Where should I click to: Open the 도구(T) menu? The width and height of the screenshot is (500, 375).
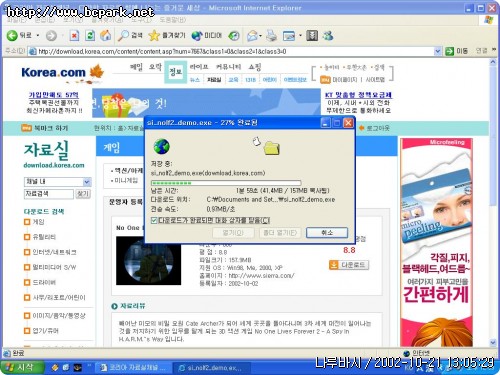[141, 20]
